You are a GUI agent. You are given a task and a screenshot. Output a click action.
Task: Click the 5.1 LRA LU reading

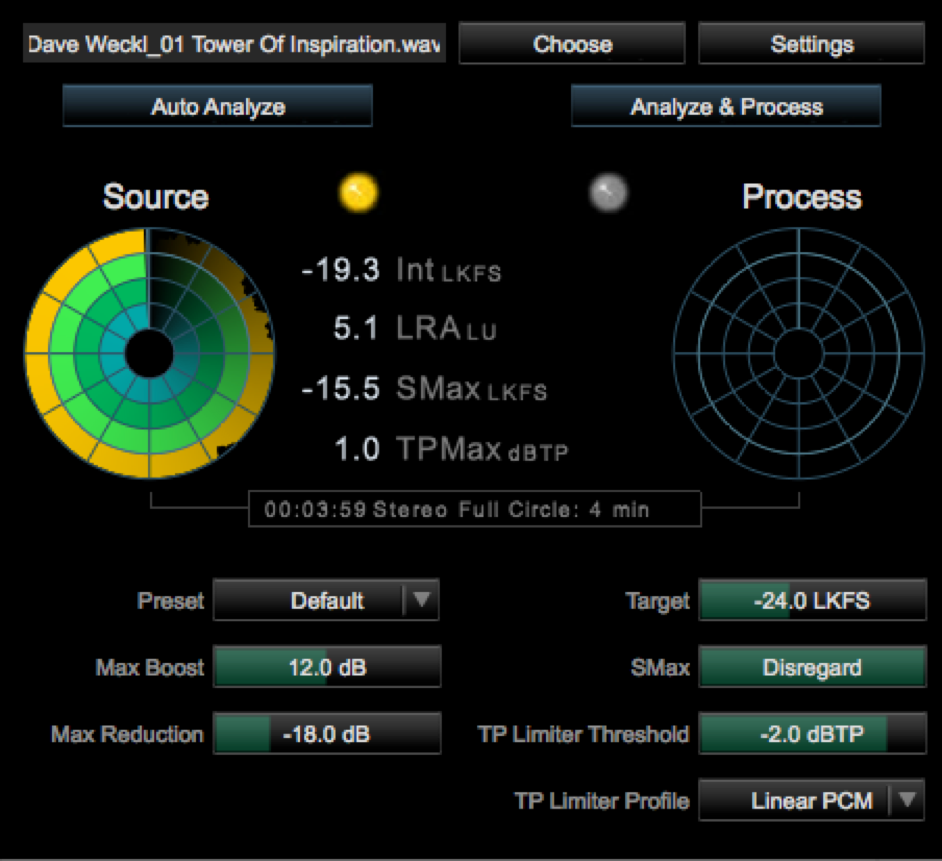click(x=415, y=329)
